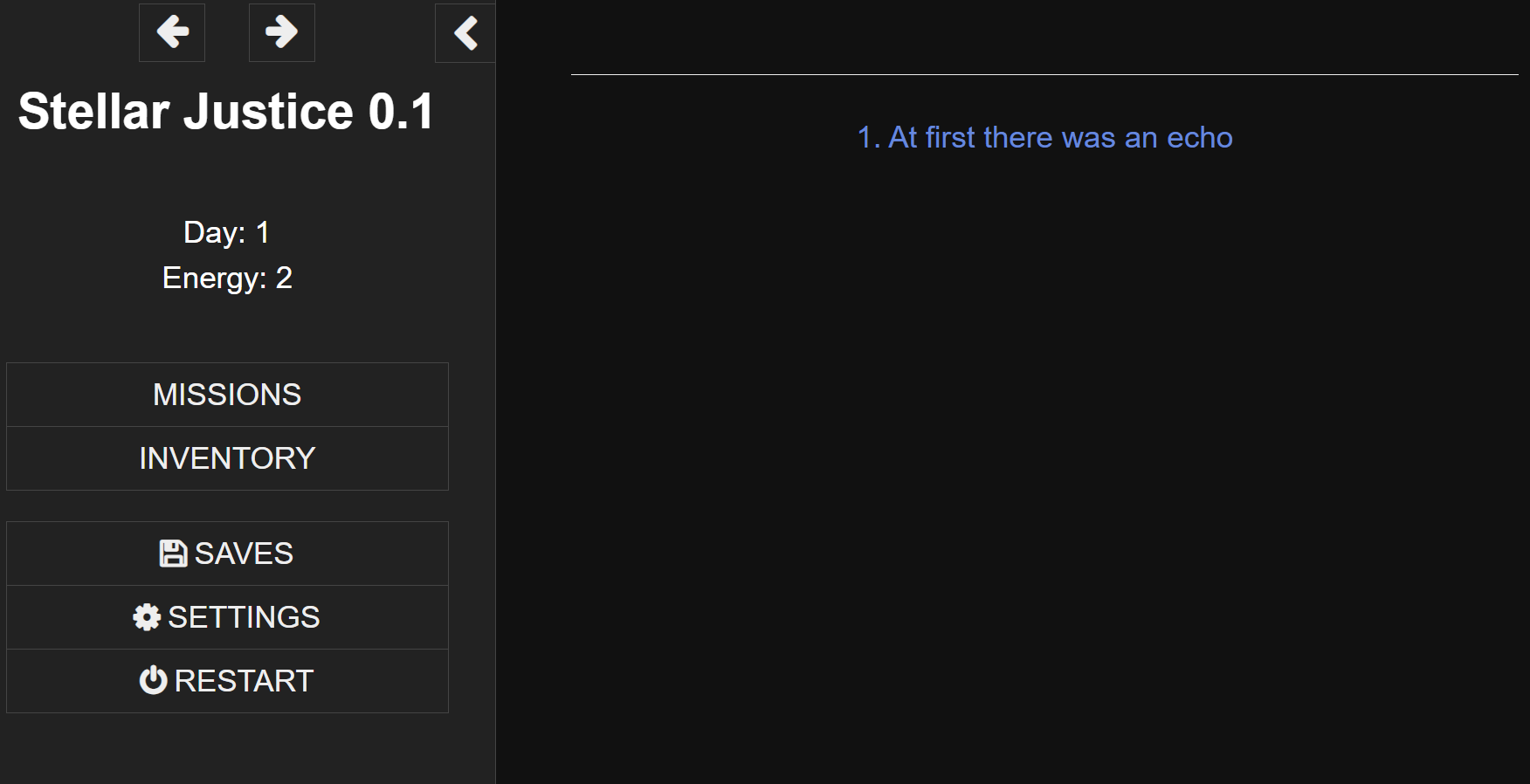Viewport: 1530px width, 784px height.
Task: Click the Day: 1 counter
Action: tap(227, 232)
